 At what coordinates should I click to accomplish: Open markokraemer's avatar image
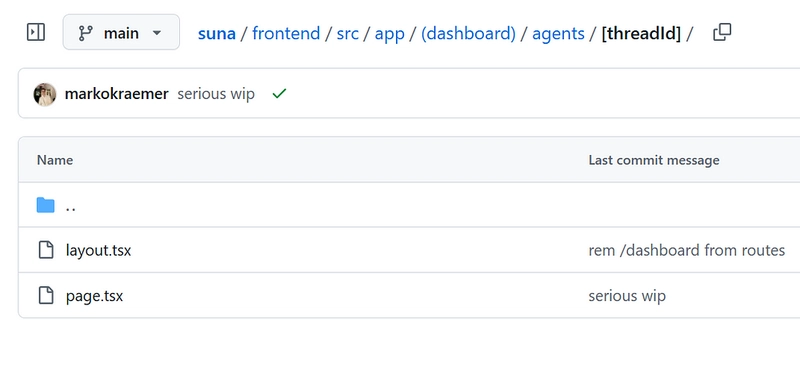pos(45,94)
